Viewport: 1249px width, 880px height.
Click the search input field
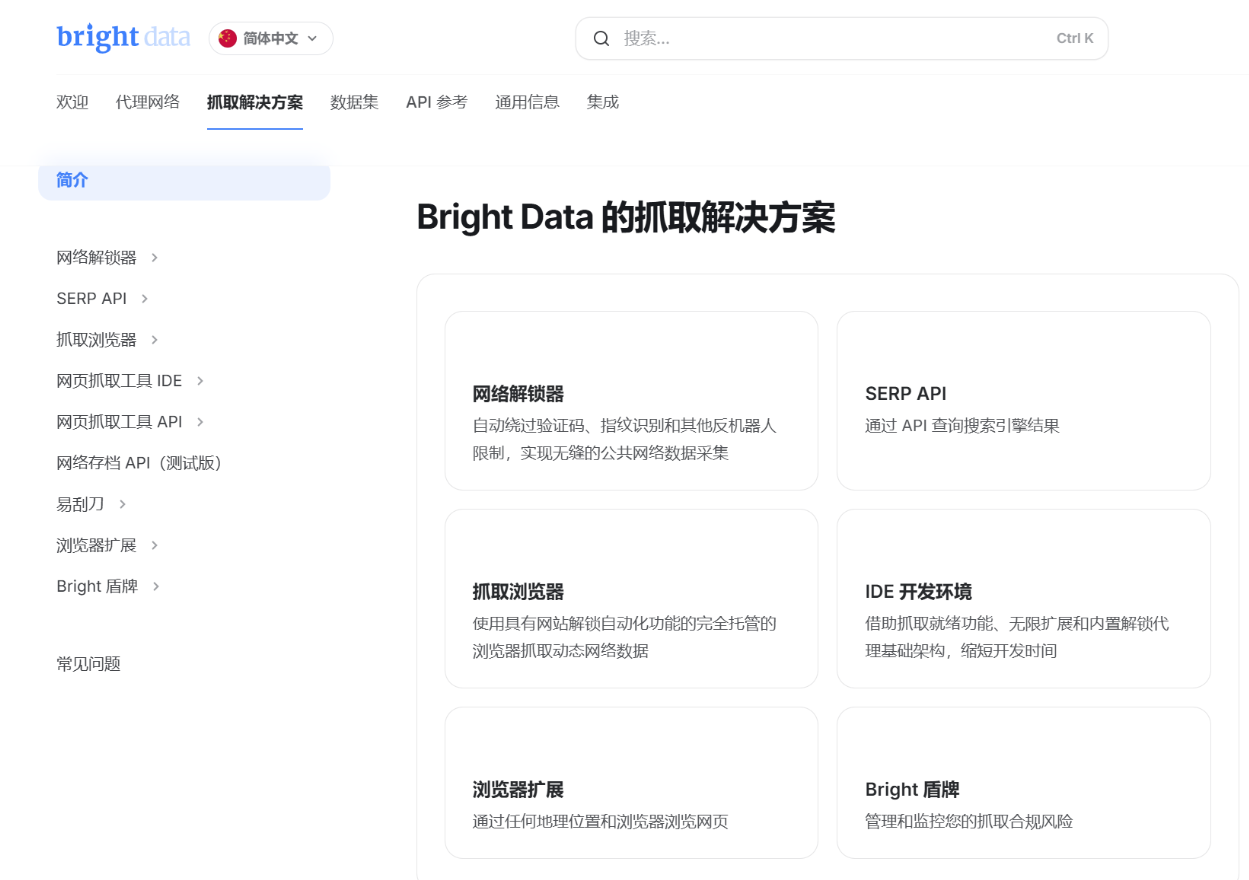click(x=841, y=38)
